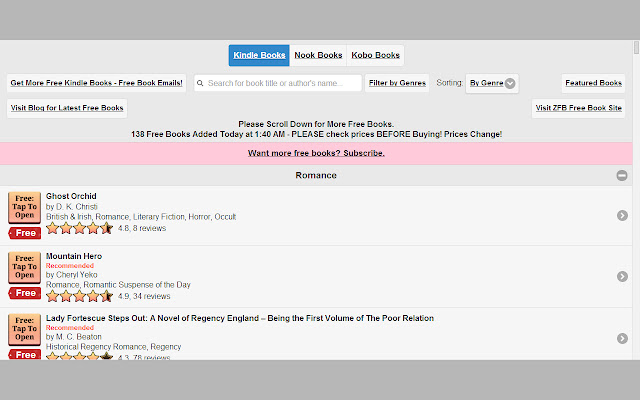Open the Nook Books tab

point(318,55)
